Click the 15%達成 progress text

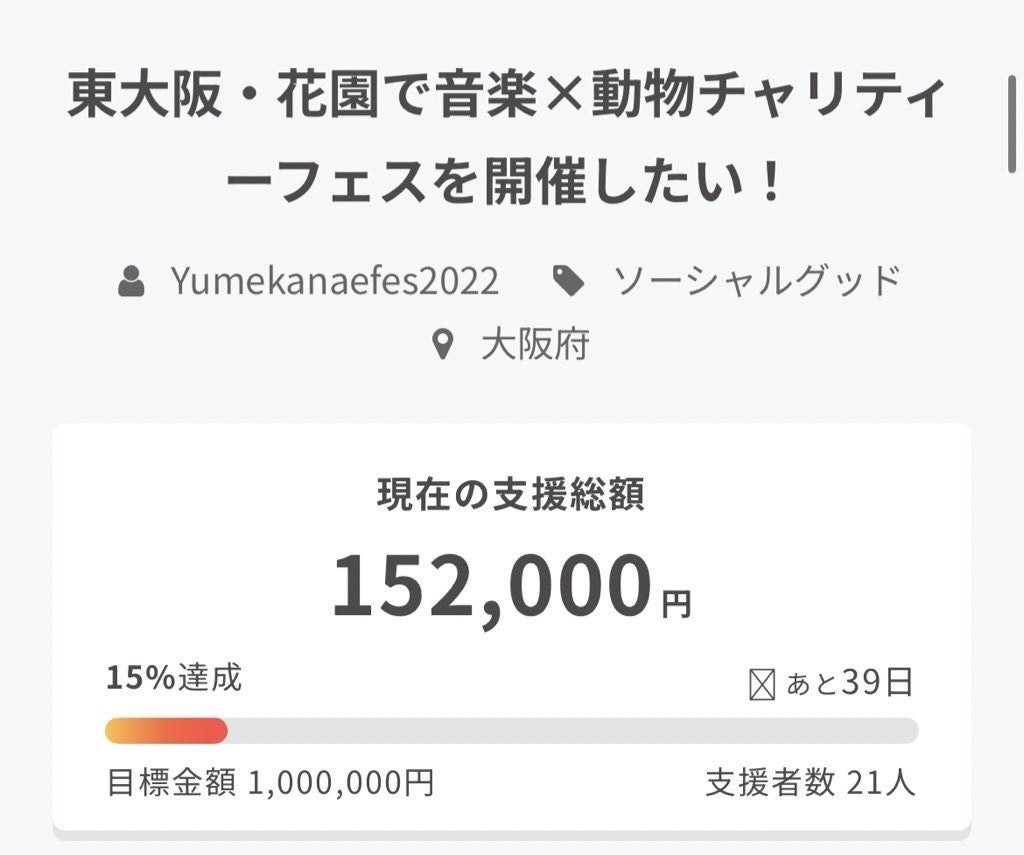click(x=174, y=679)
